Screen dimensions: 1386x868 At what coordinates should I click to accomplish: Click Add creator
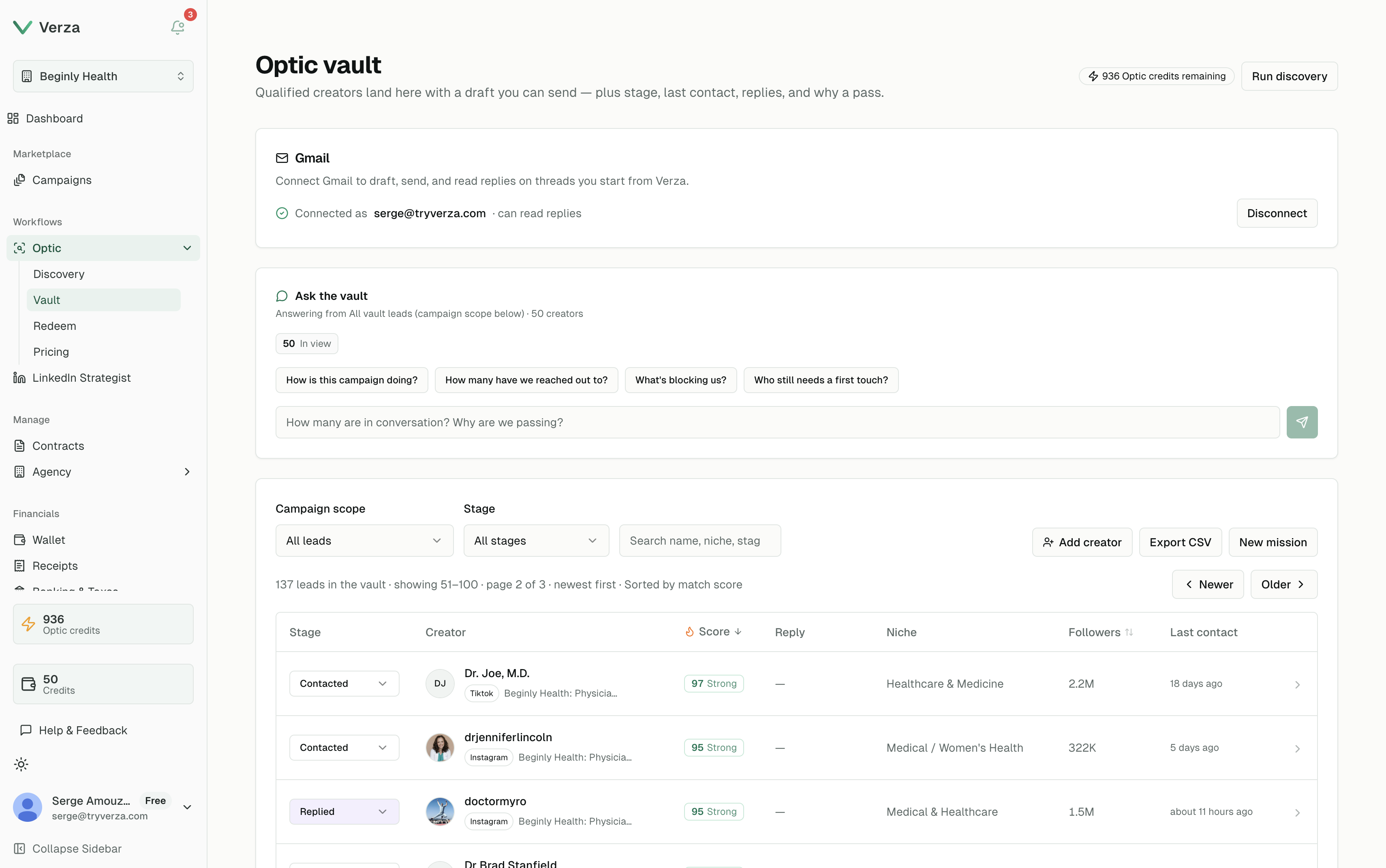[1082, 542]
